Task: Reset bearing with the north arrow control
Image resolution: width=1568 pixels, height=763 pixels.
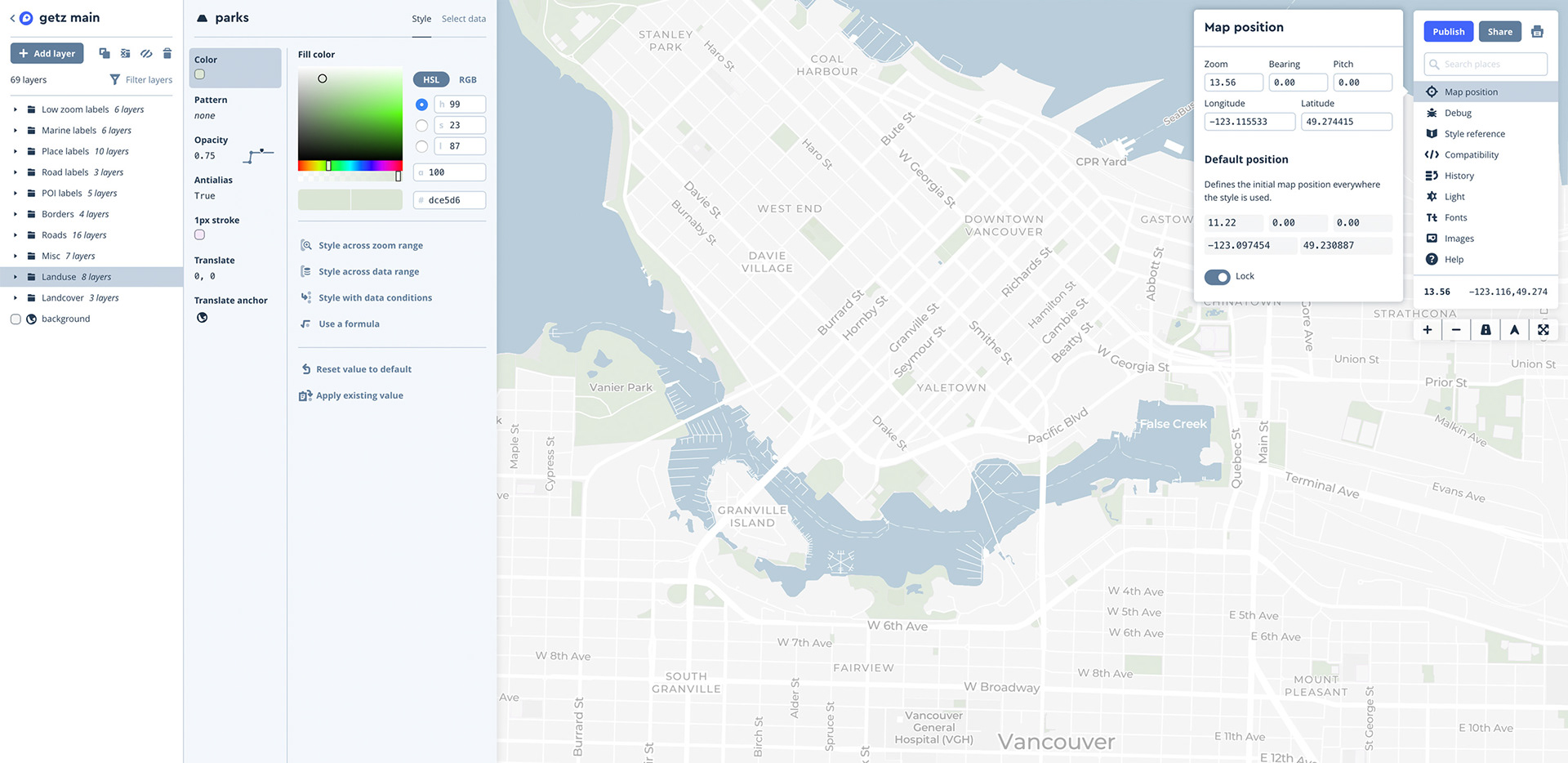Action: tap(1514, 330)
